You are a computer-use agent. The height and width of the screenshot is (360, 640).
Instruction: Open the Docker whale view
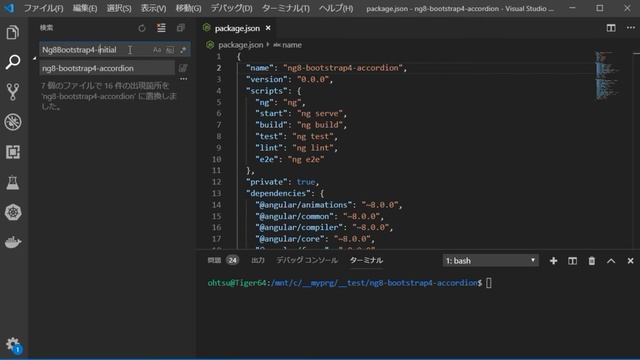[x=13, y=242]
